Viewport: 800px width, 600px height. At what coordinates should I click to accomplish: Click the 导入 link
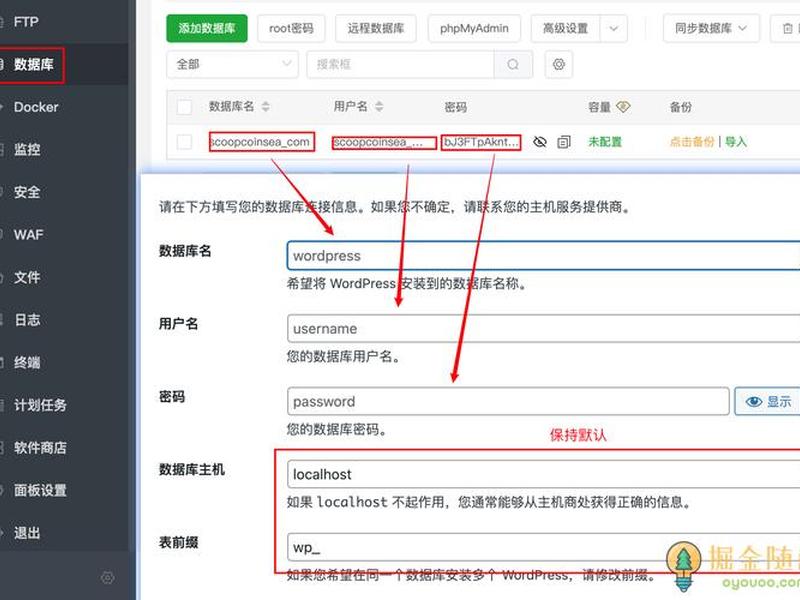[736, 142]
